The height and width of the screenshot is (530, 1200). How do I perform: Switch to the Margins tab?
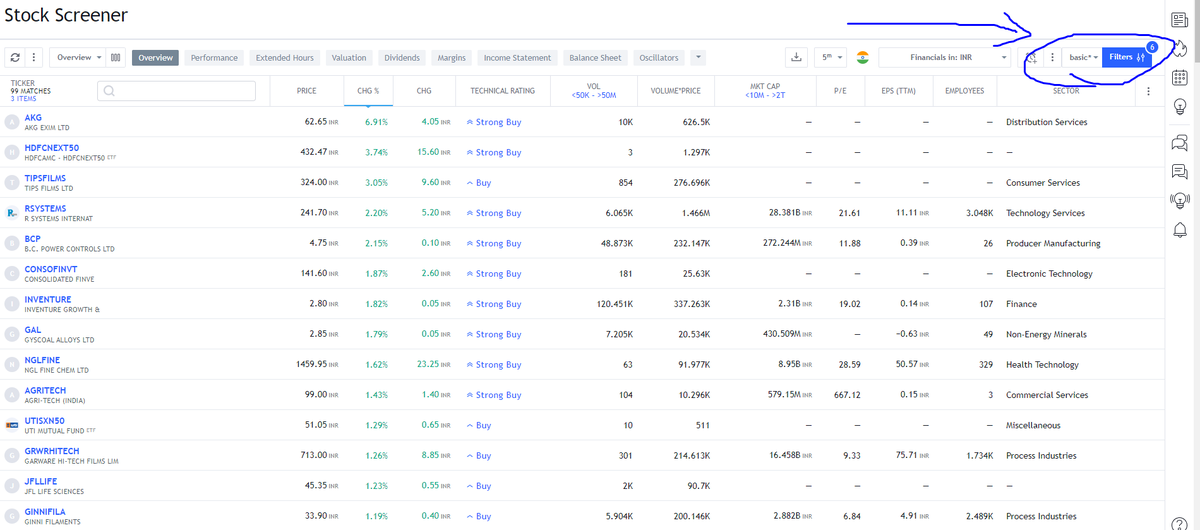451,58
